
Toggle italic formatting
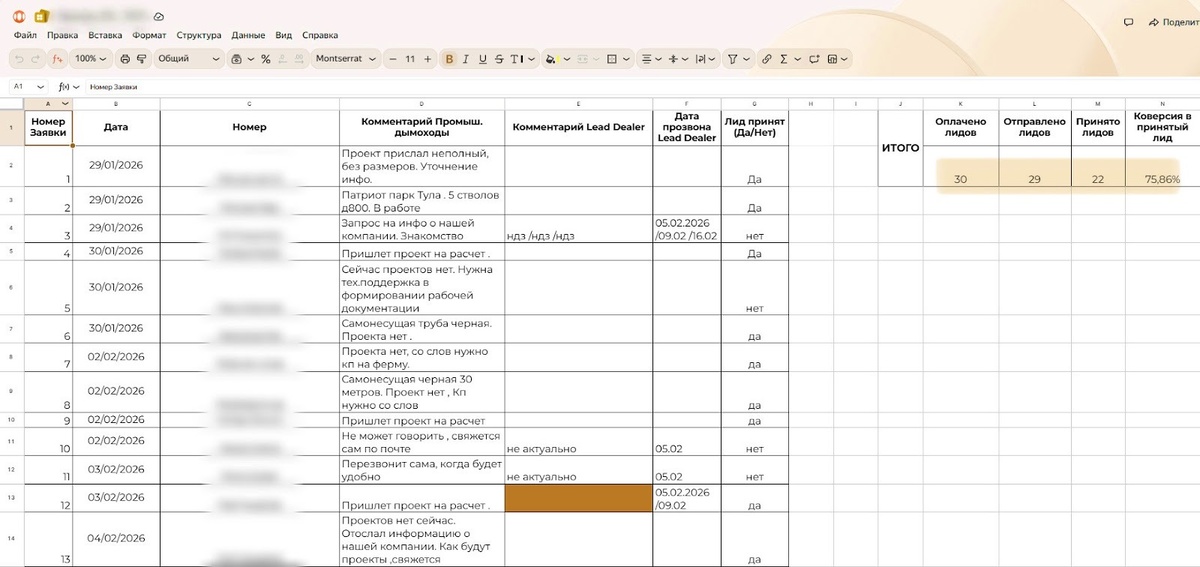click(x=466, y=59)
